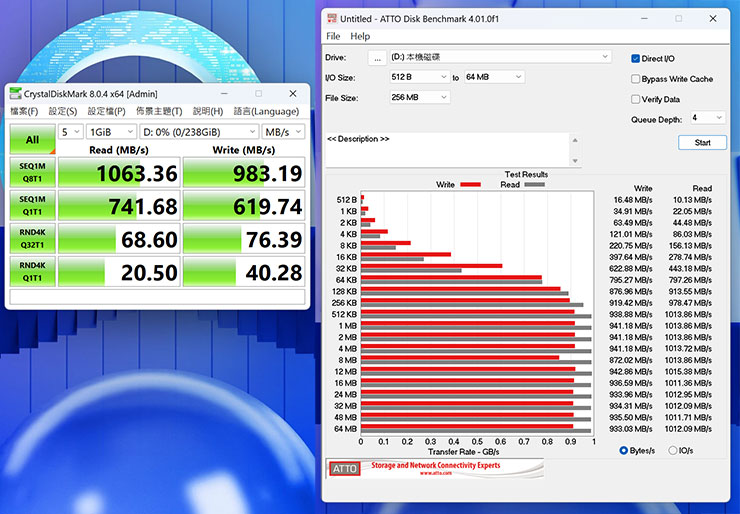Minimize the CrystalDiskMark window
The width and height of the screenshot is (740, 514).
pos(224,93)
